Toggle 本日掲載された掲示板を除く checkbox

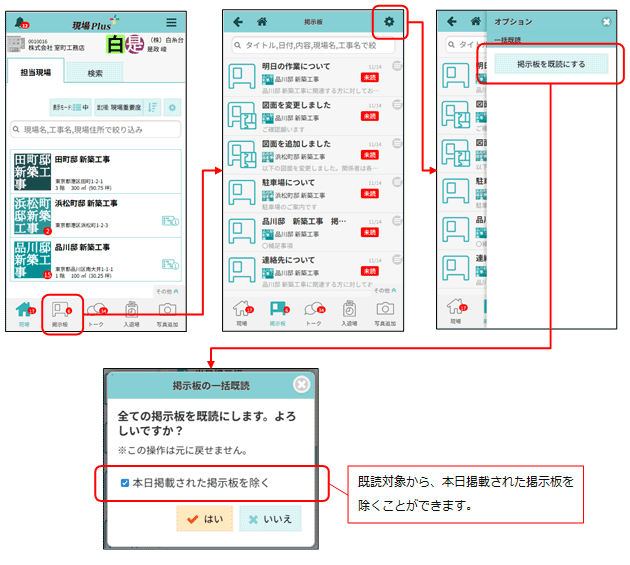pyautogui.click(x=124, y=483)
